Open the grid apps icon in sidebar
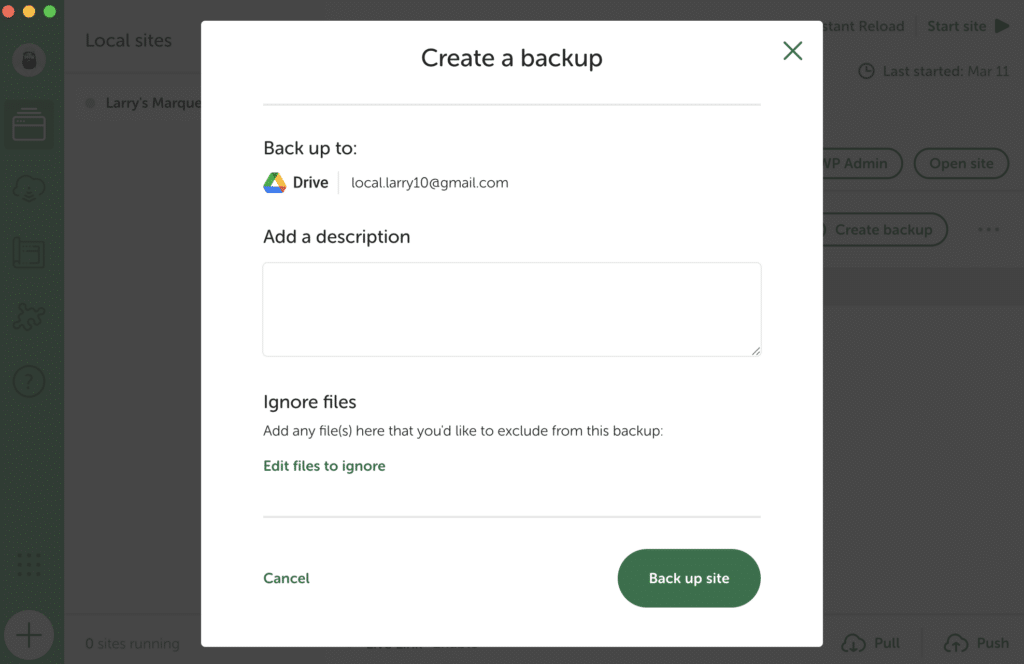Viewport: 1024px width, 664px height. point(29,565)
